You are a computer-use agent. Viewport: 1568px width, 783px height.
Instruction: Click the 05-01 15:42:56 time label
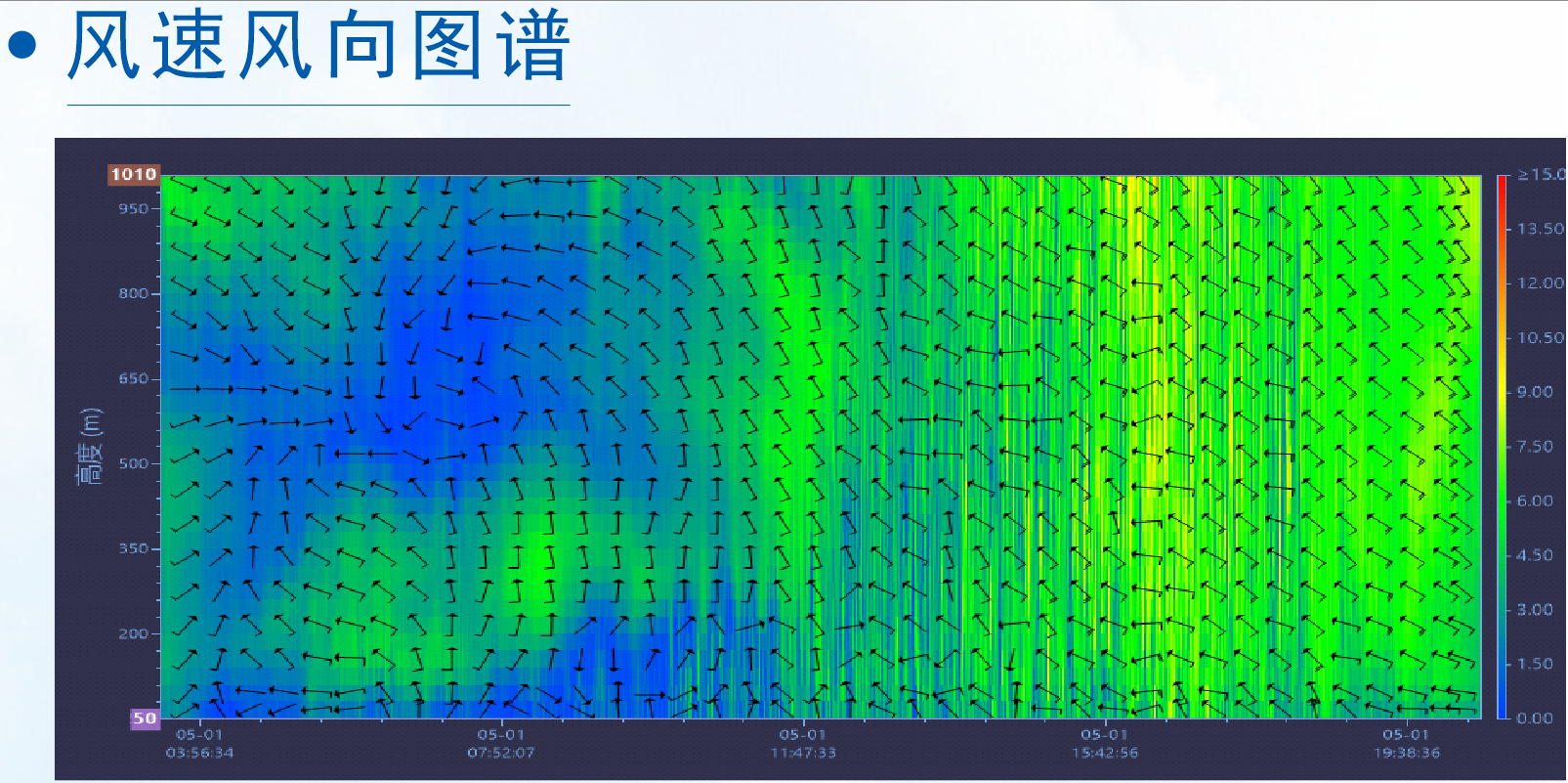tap(1105, 743)
